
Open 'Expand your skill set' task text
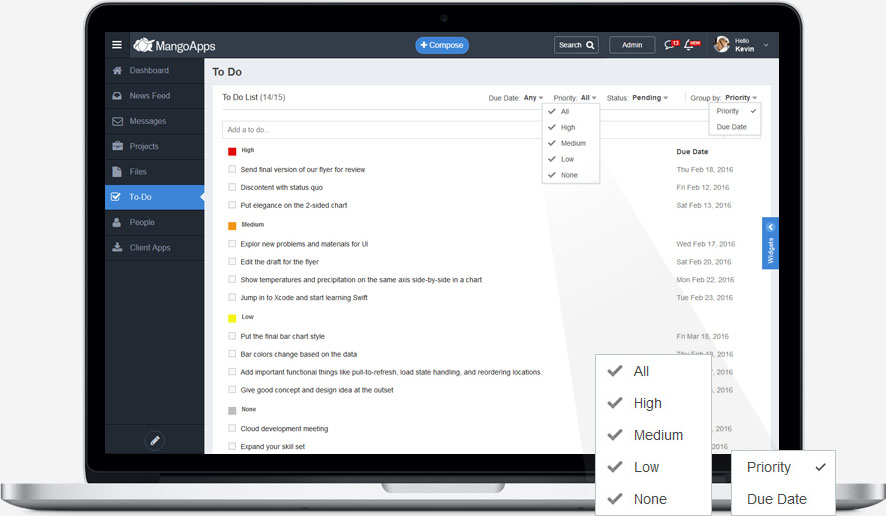coord(272,446)
